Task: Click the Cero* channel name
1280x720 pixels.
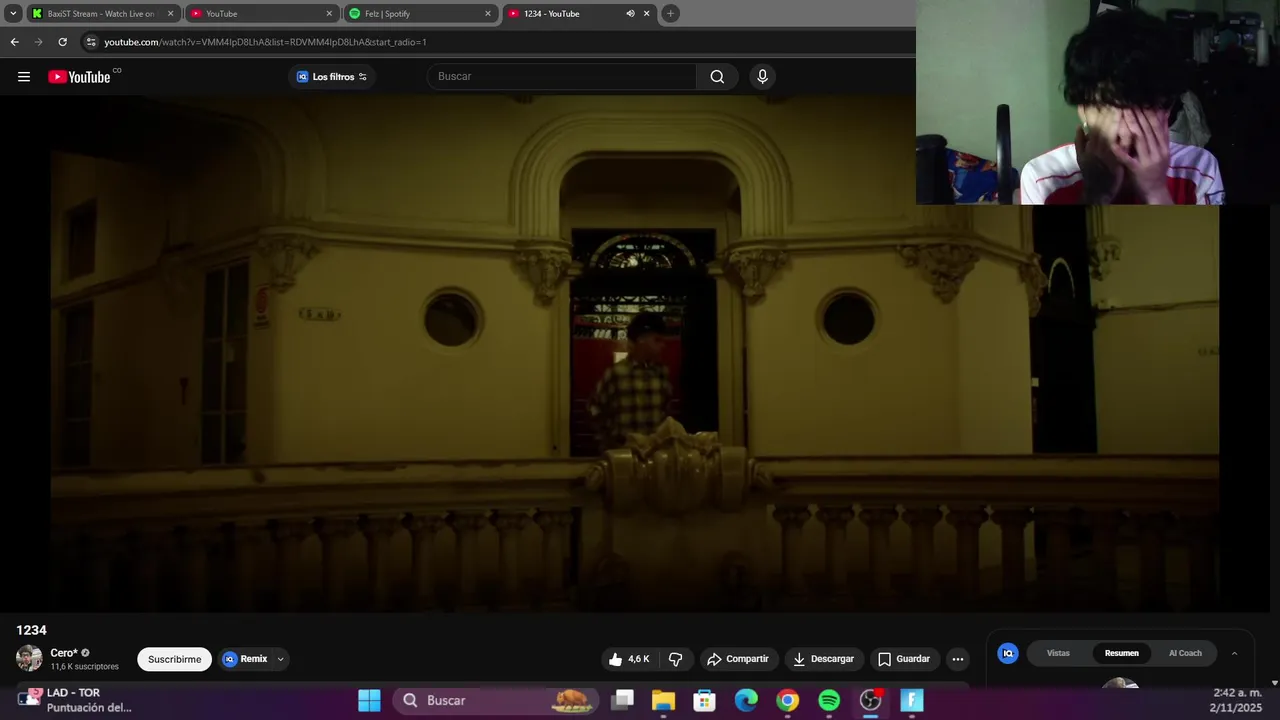Action: click(64, 653)
